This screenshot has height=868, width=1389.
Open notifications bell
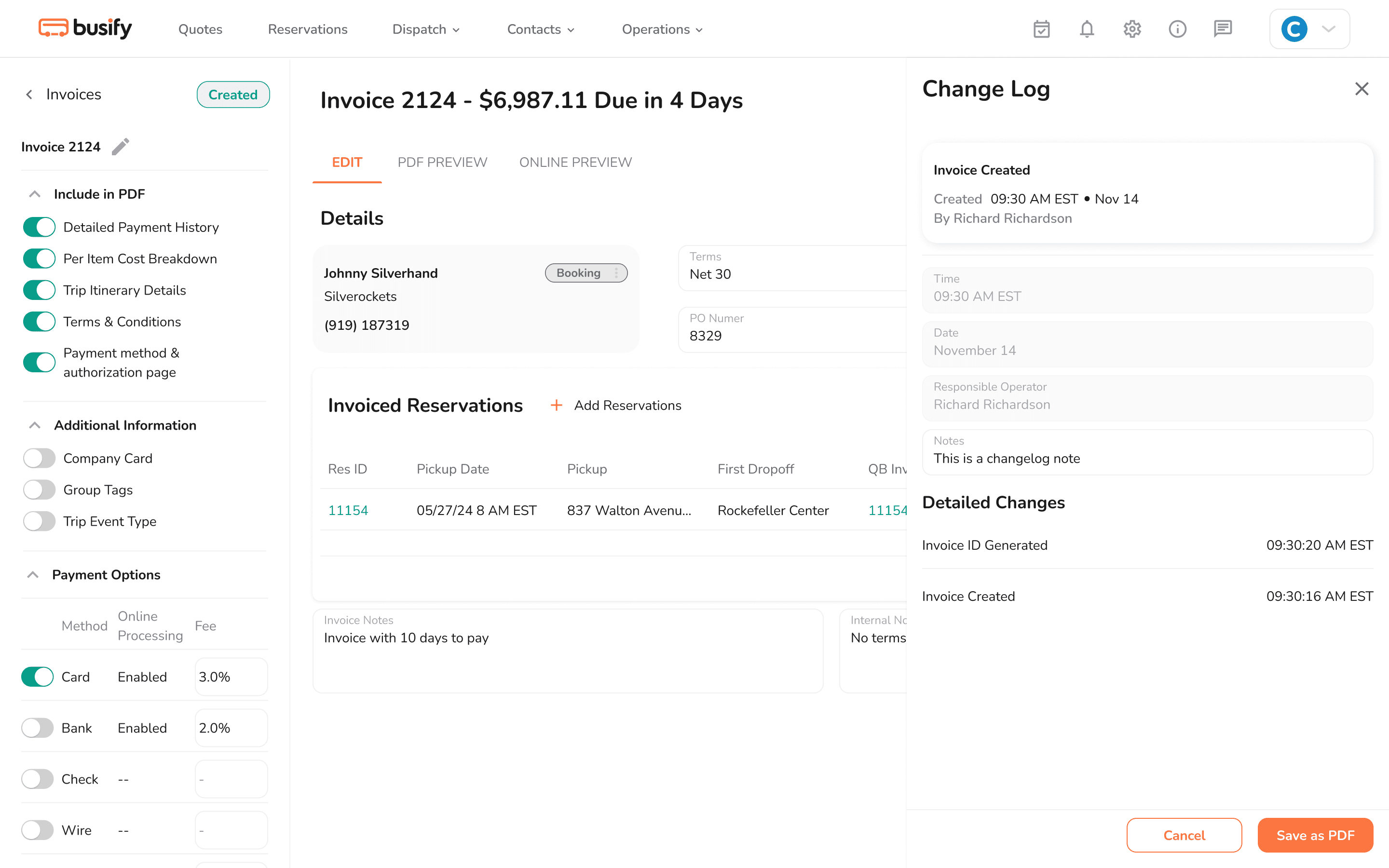(1087, 29)
